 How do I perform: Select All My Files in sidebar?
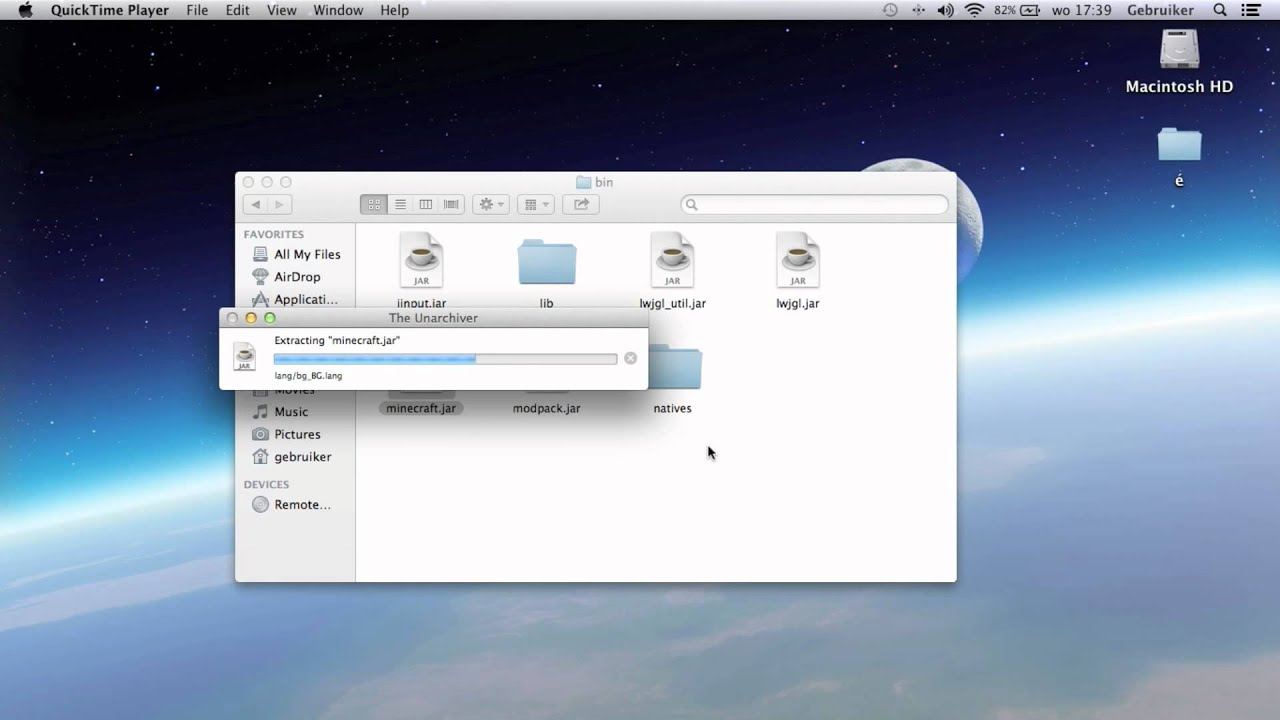tap(296, 254)
